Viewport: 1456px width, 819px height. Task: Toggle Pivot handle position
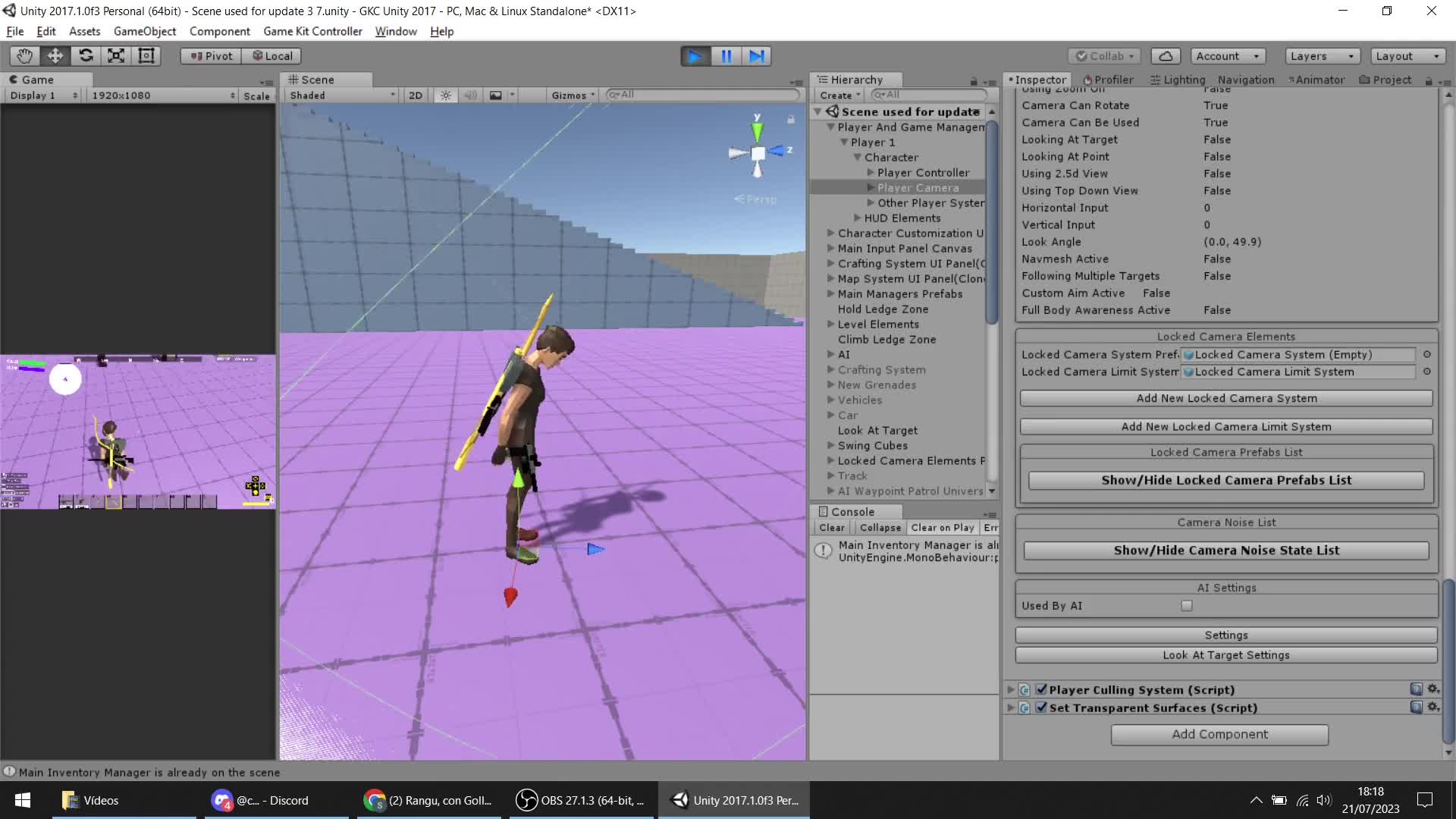coord(211,56)
